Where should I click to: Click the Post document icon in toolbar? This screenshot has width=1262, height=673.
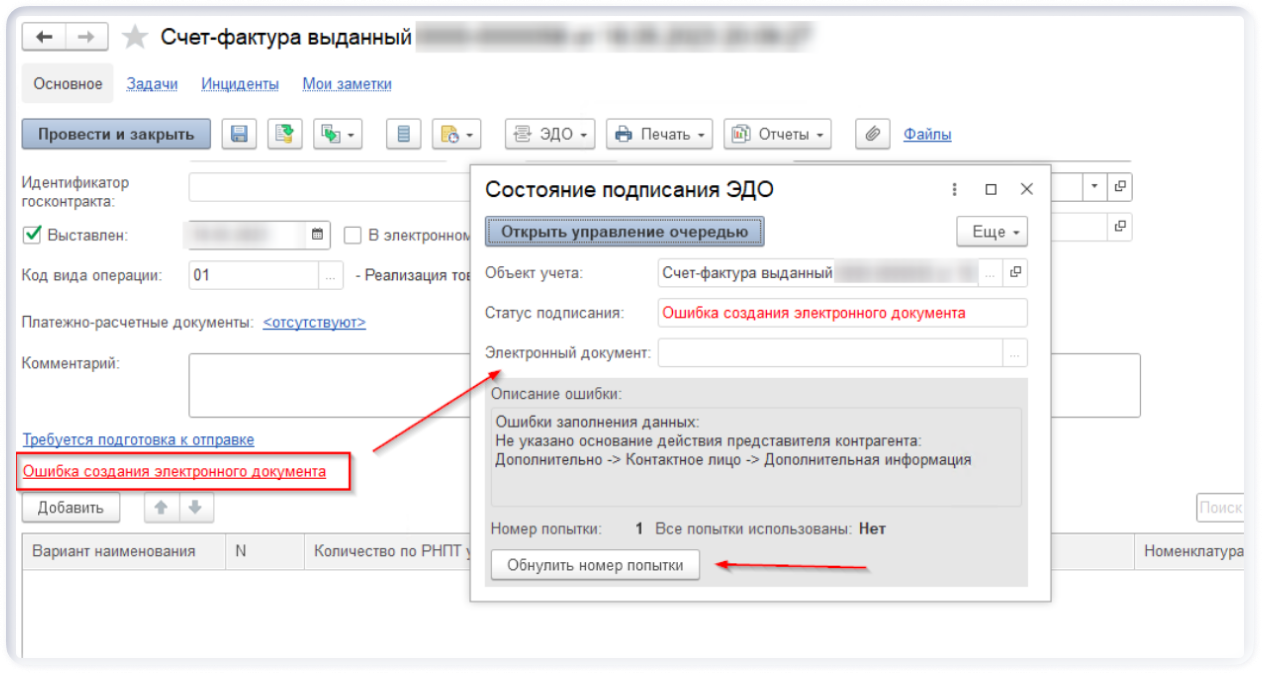(284, 134)
